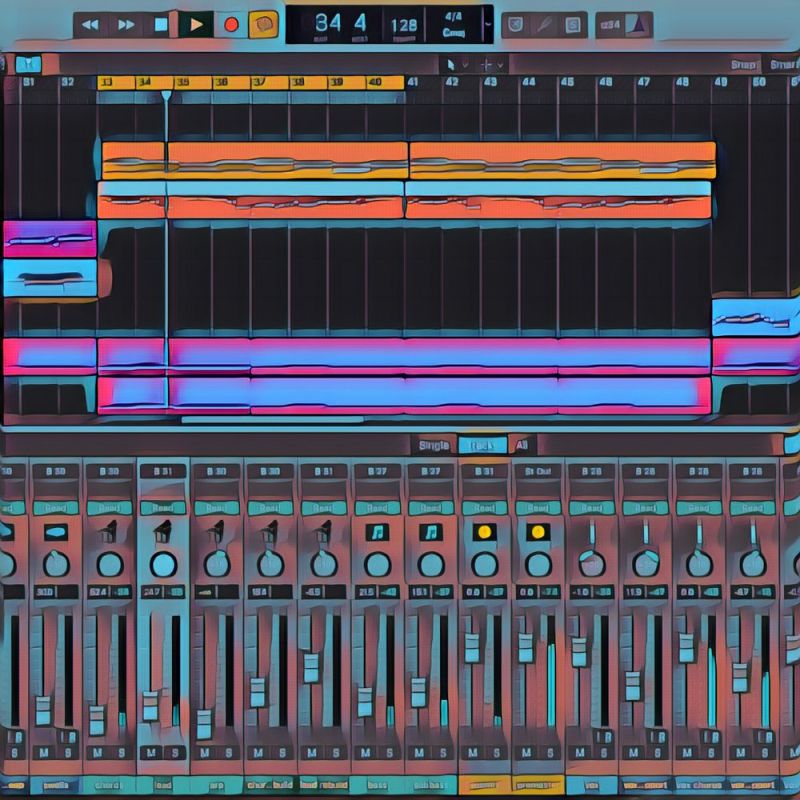Screen dimensions: 800x800
Task: Open the B 37 output slot on bass strip
Action: click(377, 471)
